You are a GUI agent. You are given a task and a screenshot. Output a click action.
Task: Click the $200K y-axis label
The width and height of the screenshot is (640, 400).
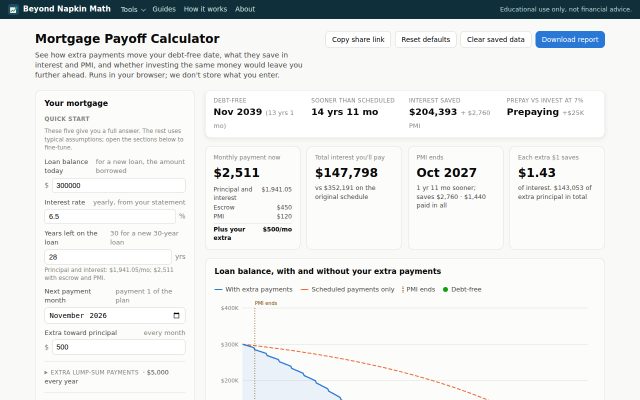click(x=229, y=380)
